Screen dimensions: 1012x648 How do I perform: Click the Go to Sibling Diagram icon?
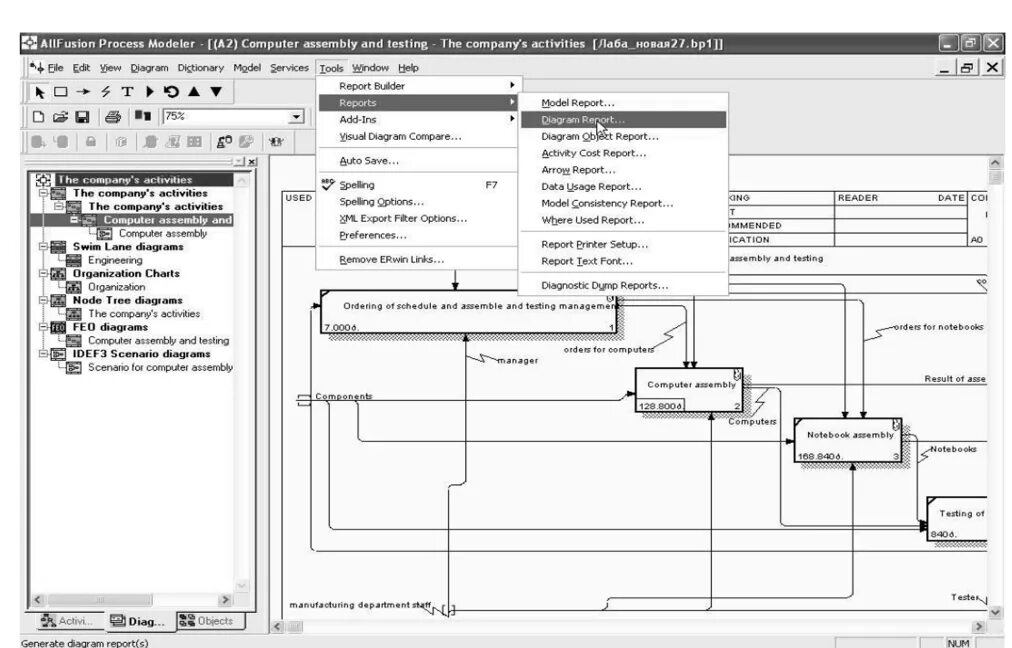171,92
